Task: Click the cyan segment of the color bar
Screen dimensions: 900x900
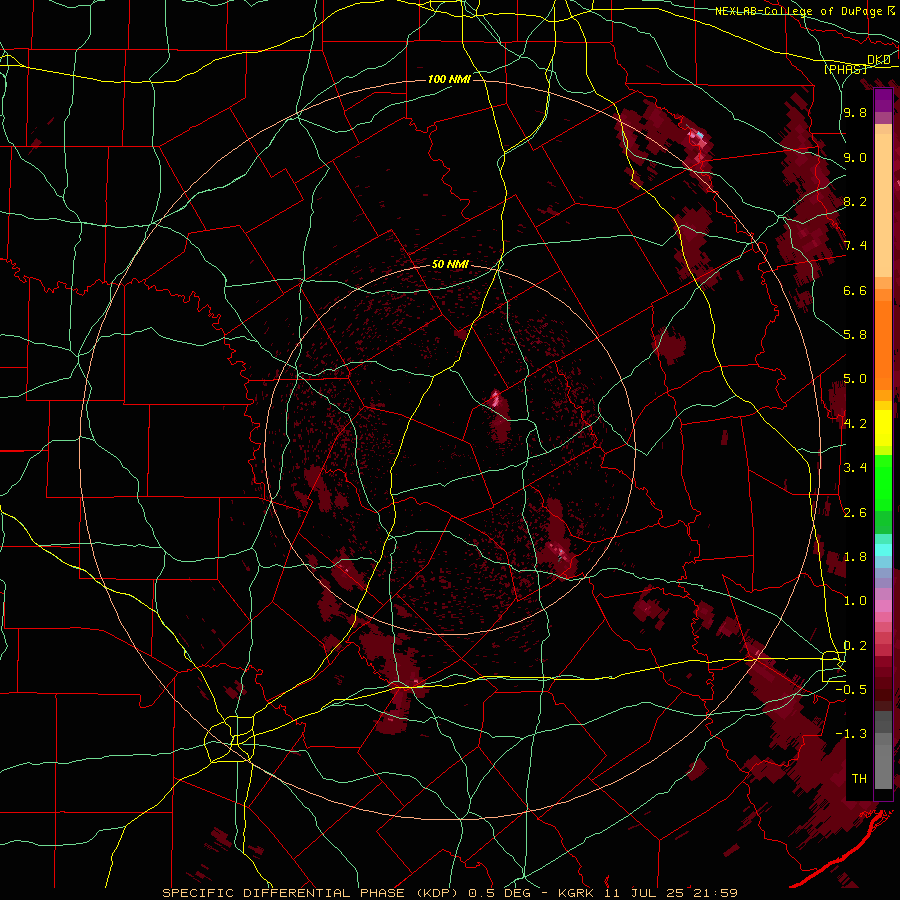Action: [883, 550]
